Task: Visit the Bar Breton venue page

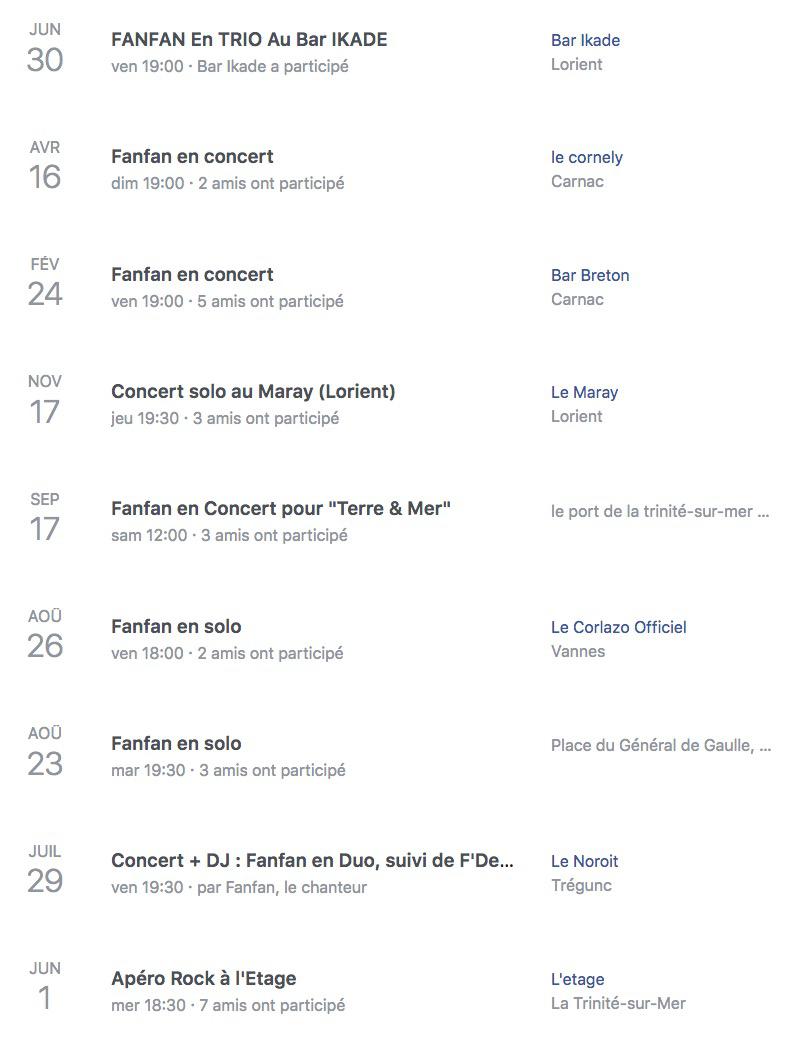Action: (x=590, y=275)
